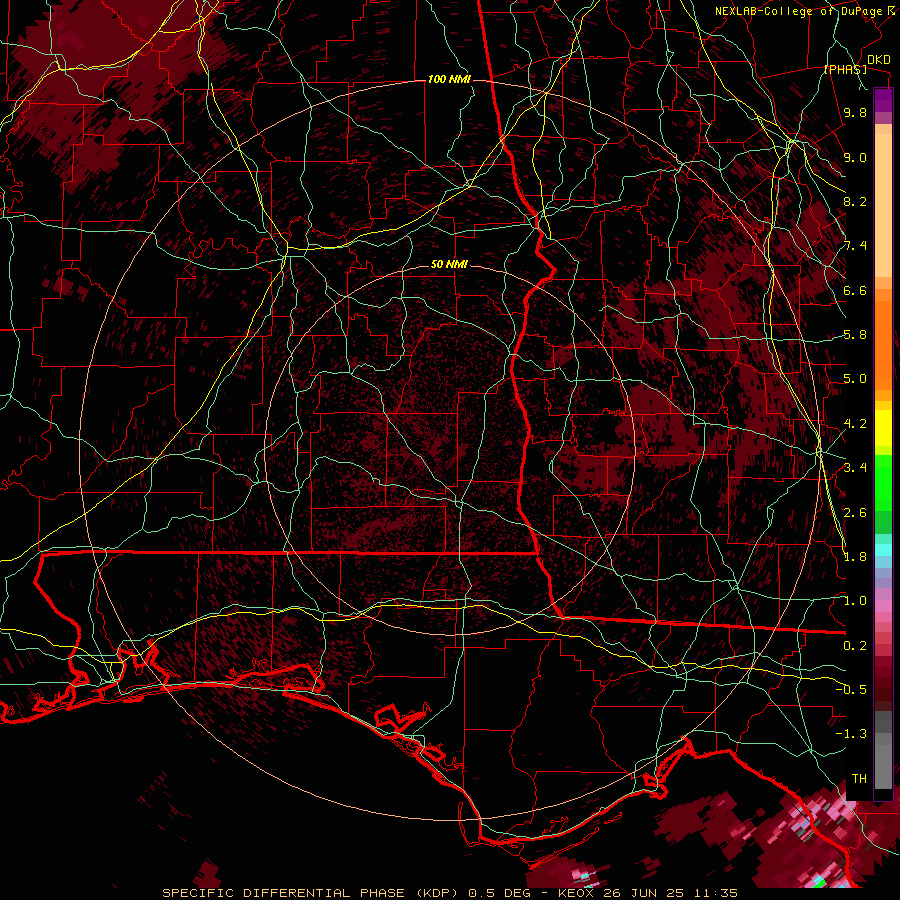Click the 1.0 value on the scale
This screenshot has height=900, width=900.
[855, 601]
